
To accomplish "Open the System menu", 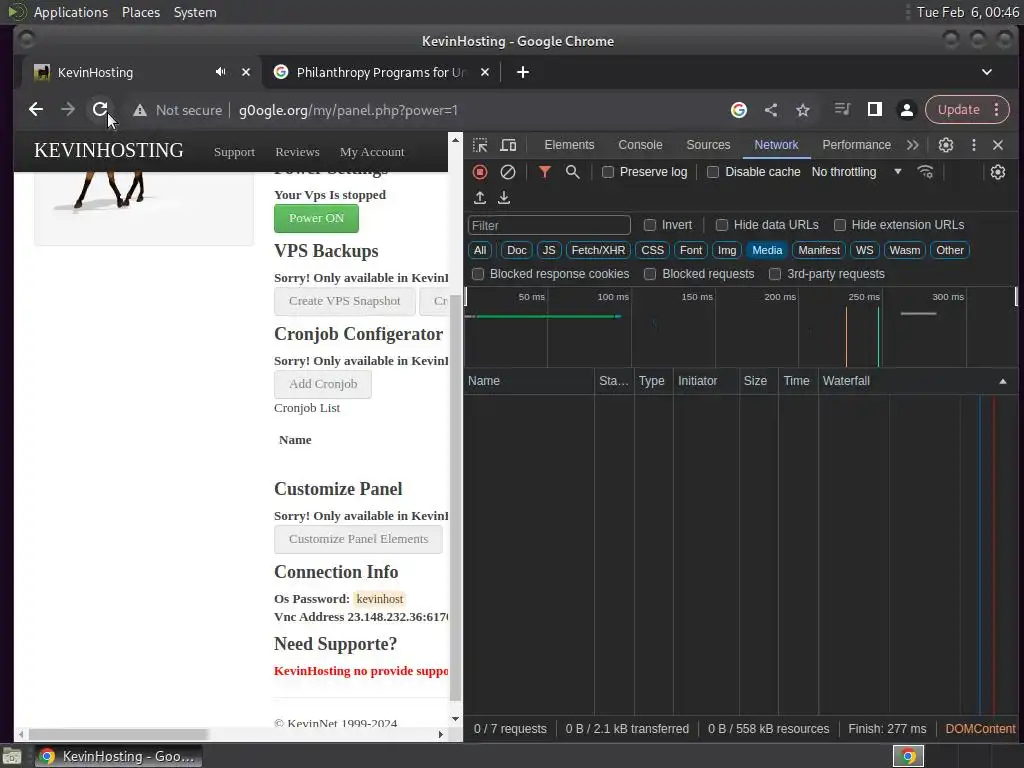I will (x=195, y=12).
